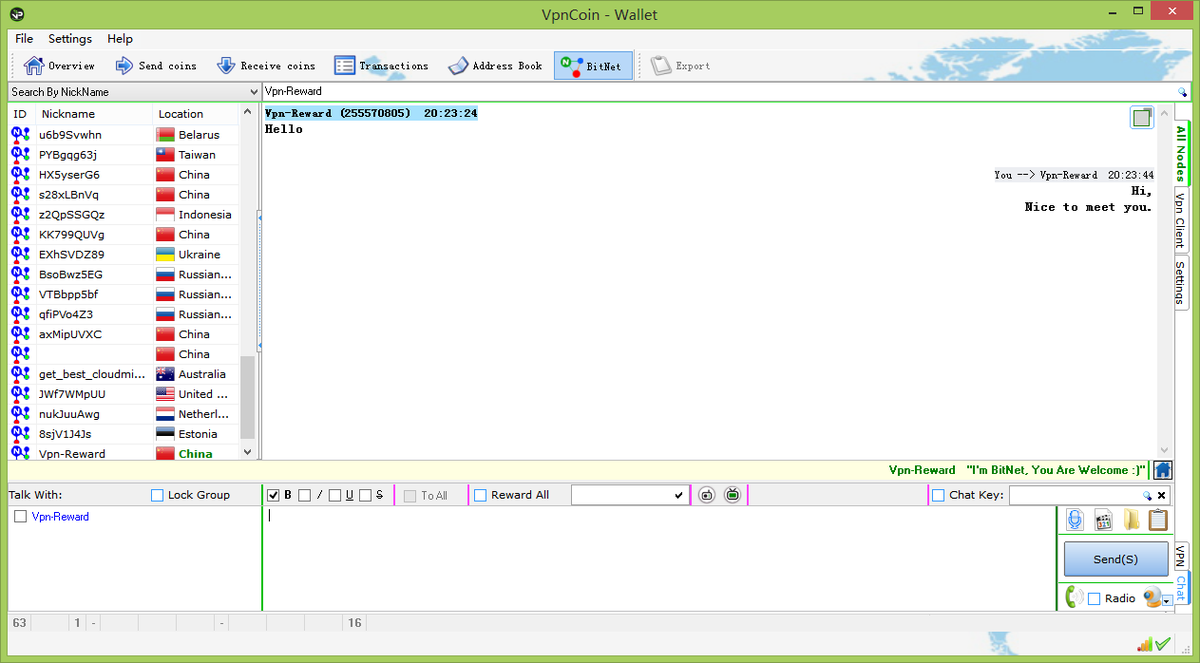The height and width of the screenshot is (663, 1200).
Task: Toggle the underline U checkbox
Action: [335, 495]
